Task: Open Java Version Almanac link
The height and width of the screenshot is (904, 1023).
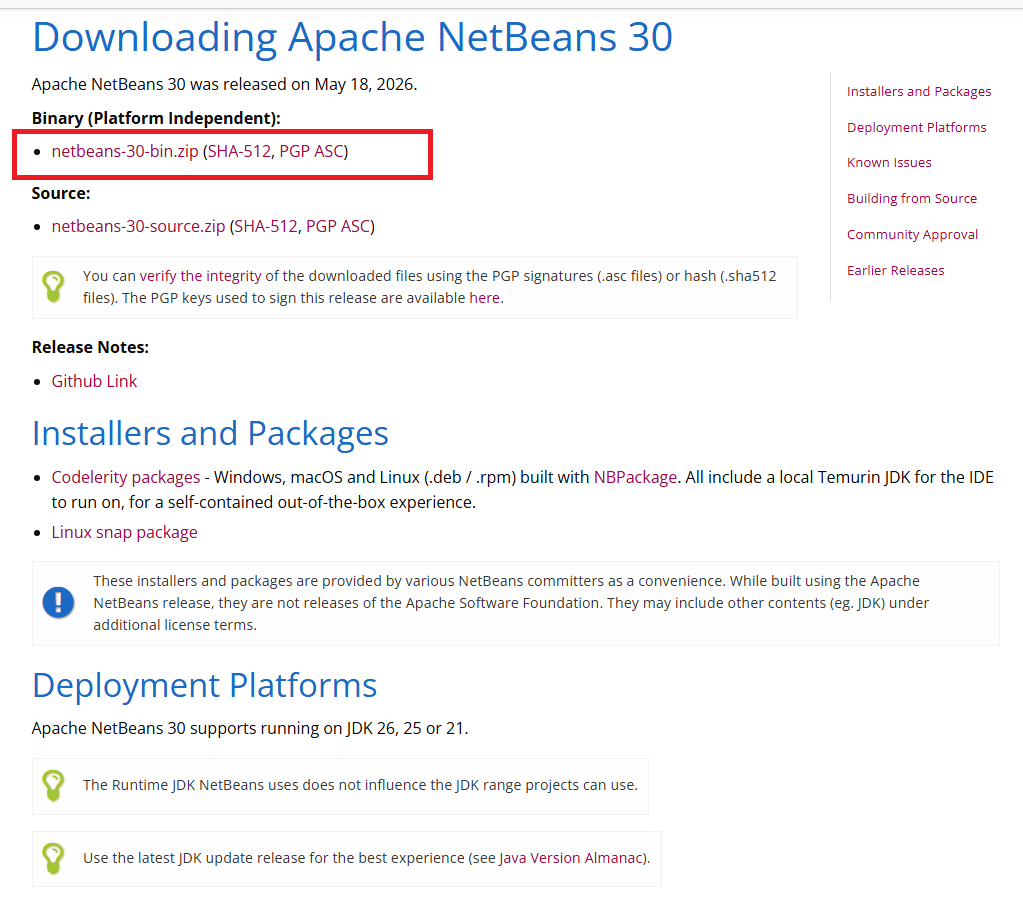Action: pos(572,858)
